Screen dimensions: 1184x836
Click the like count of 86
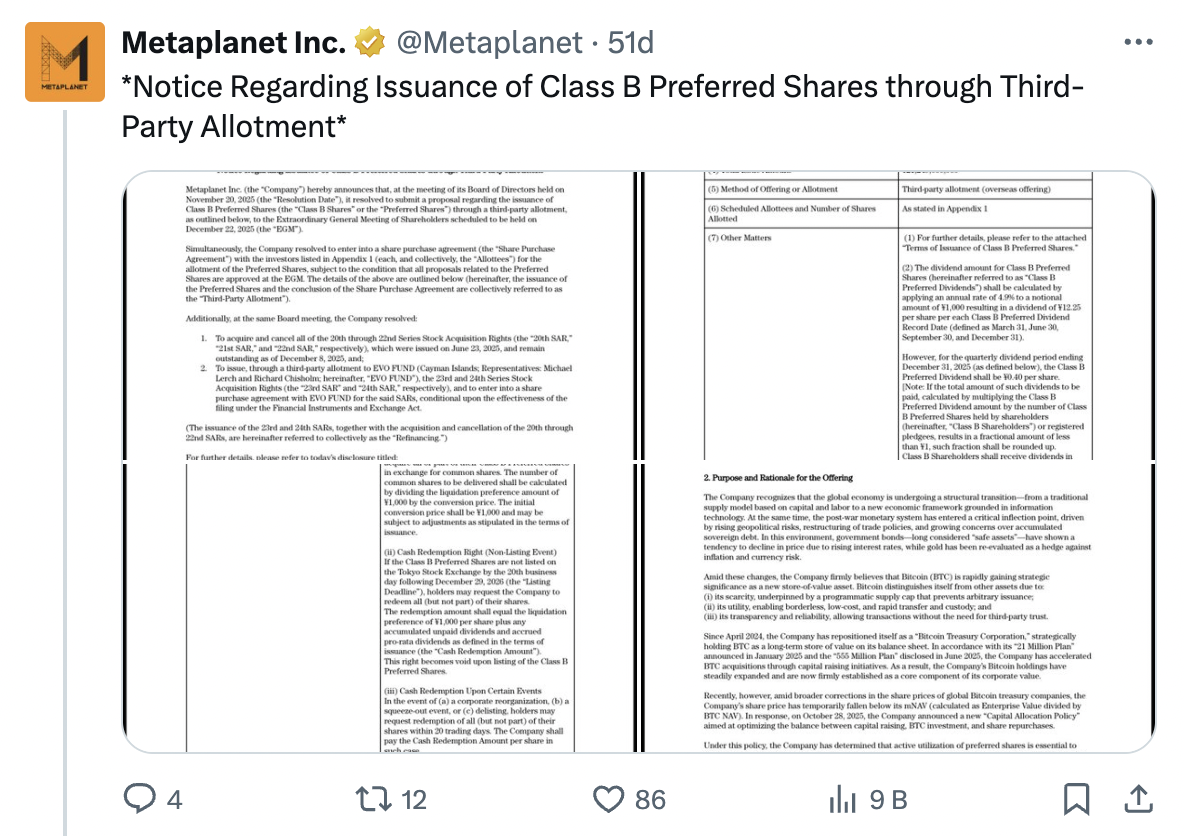650,800
